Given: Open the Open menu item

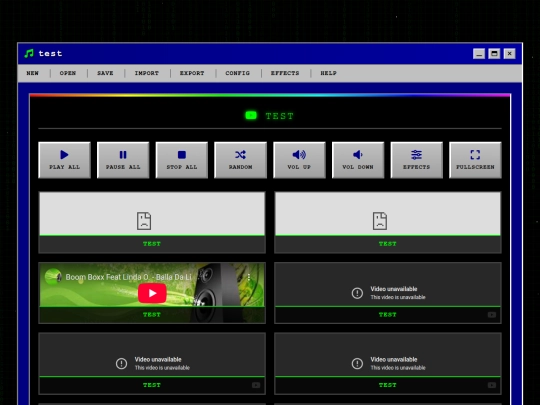Looking at the screenshot, I should (x=68, y=73).
